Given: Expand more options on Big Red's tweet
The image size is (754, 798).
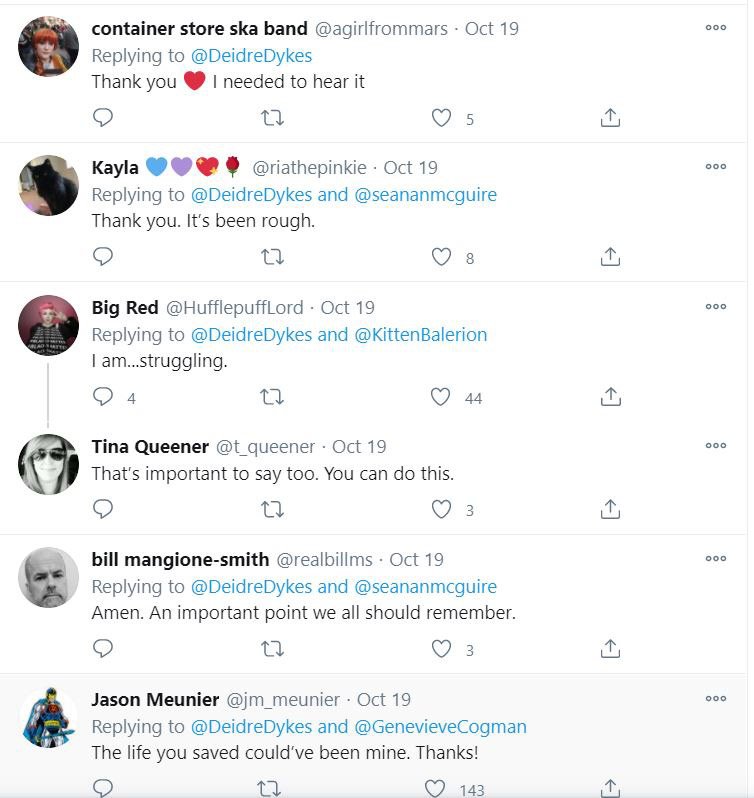Looking at the screenshot, I should [x=715, y=307].
